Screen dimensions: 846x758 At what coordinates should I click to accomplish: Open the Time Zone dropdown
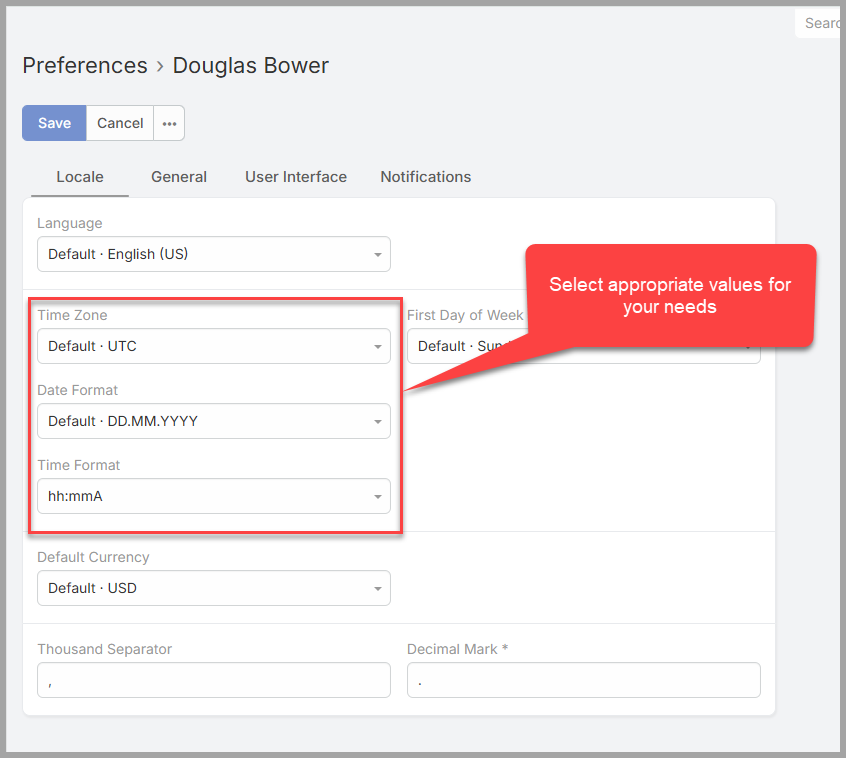pyautogui.click(x=214, y=346)
